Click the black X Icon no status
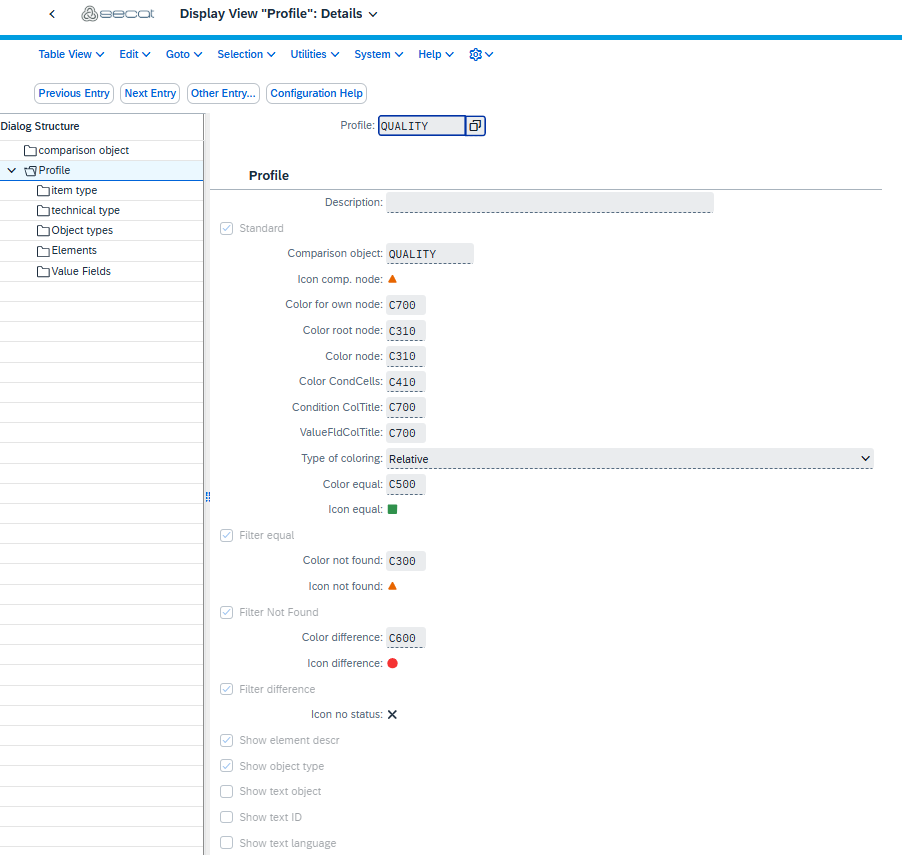This screenshot has height=855, width=902. point(392,715)
